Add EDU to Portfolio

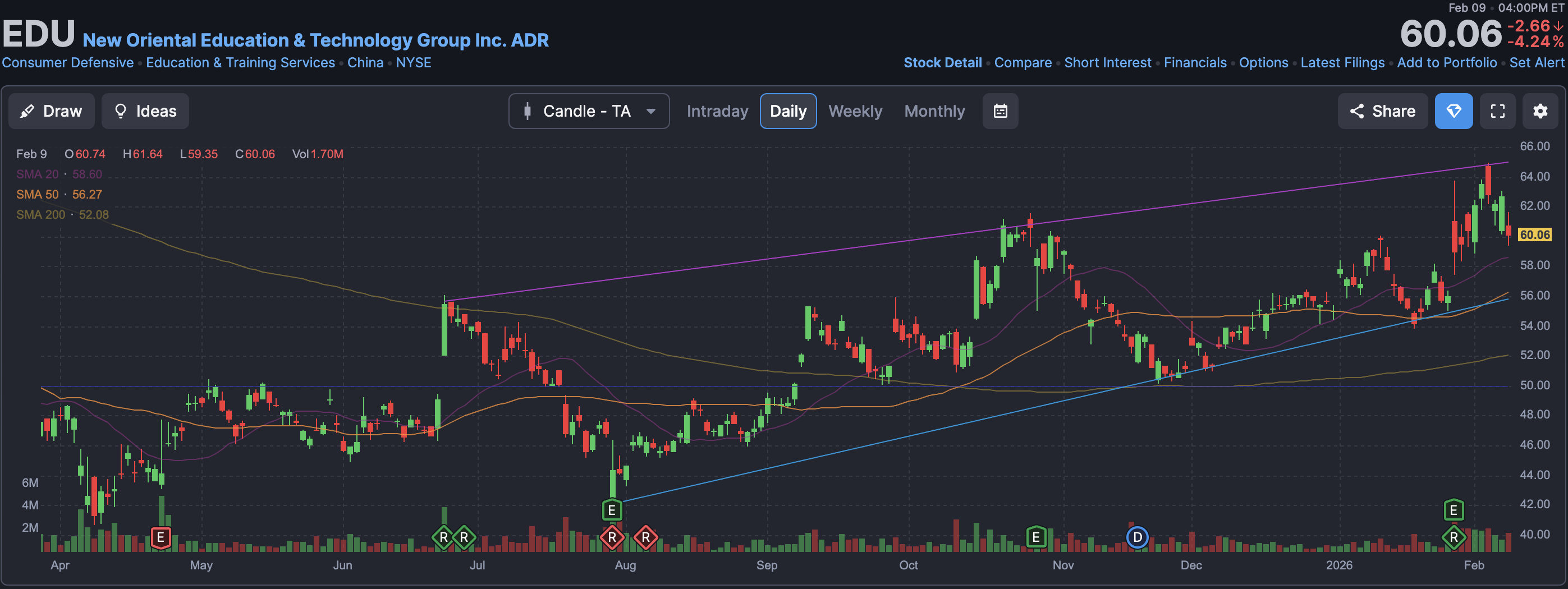[1446, 63]
